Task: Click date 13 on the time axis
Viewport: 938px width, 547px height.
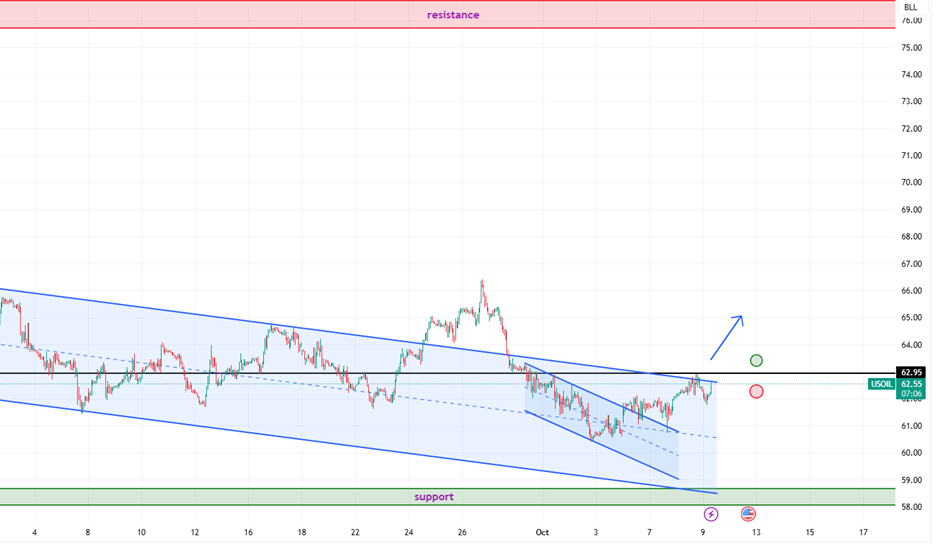Action: 756,533
